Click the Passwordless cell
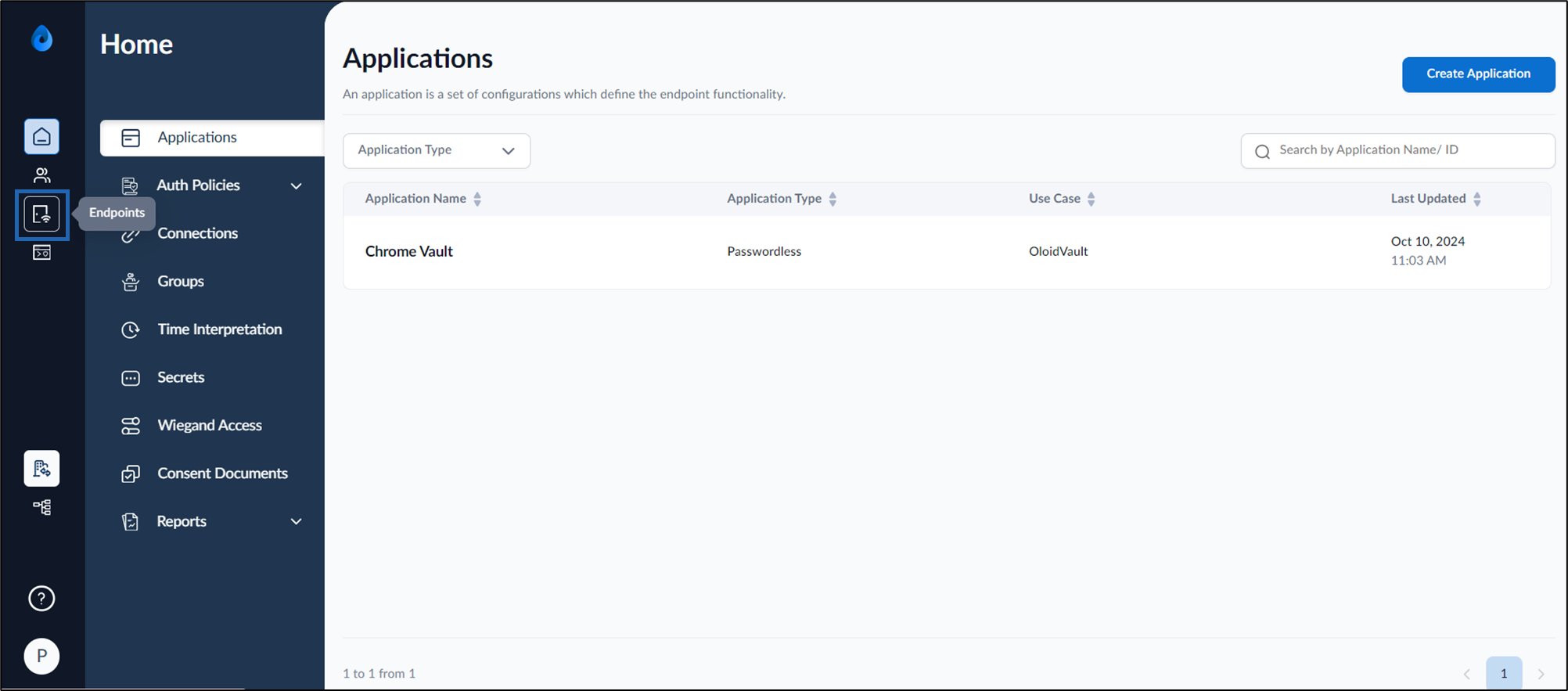 (764, 251)
